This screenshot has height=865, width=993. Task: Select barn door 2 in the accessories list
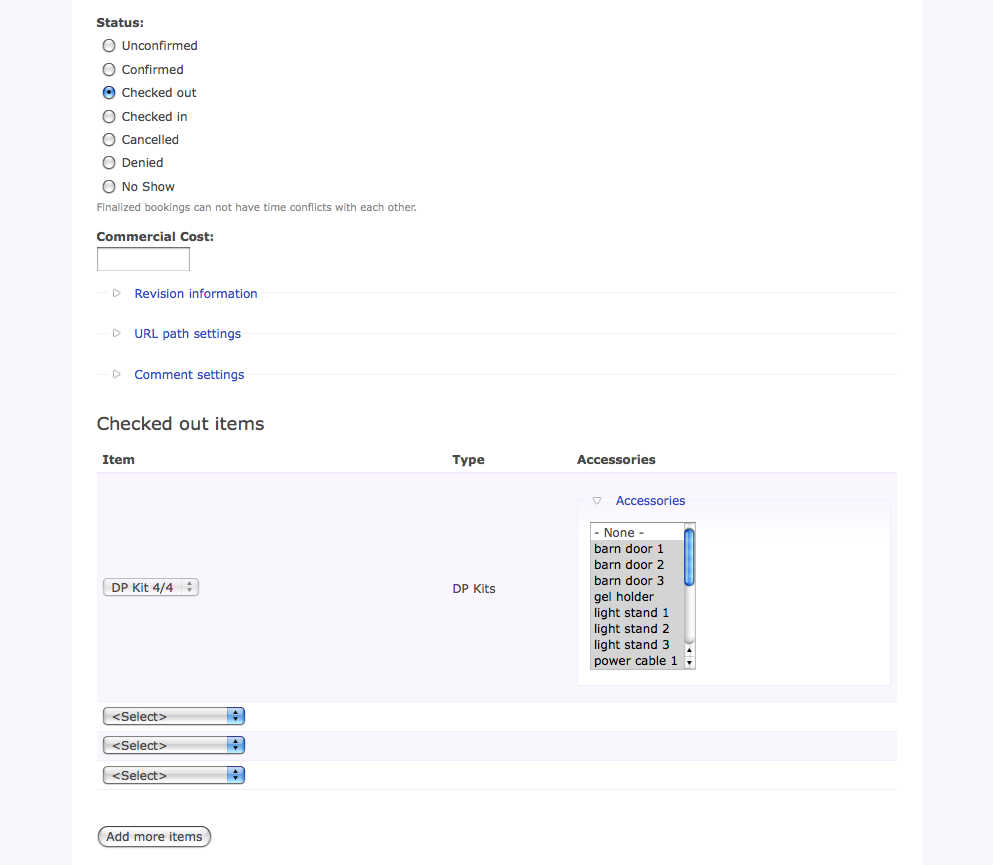[x=628, y=564]
